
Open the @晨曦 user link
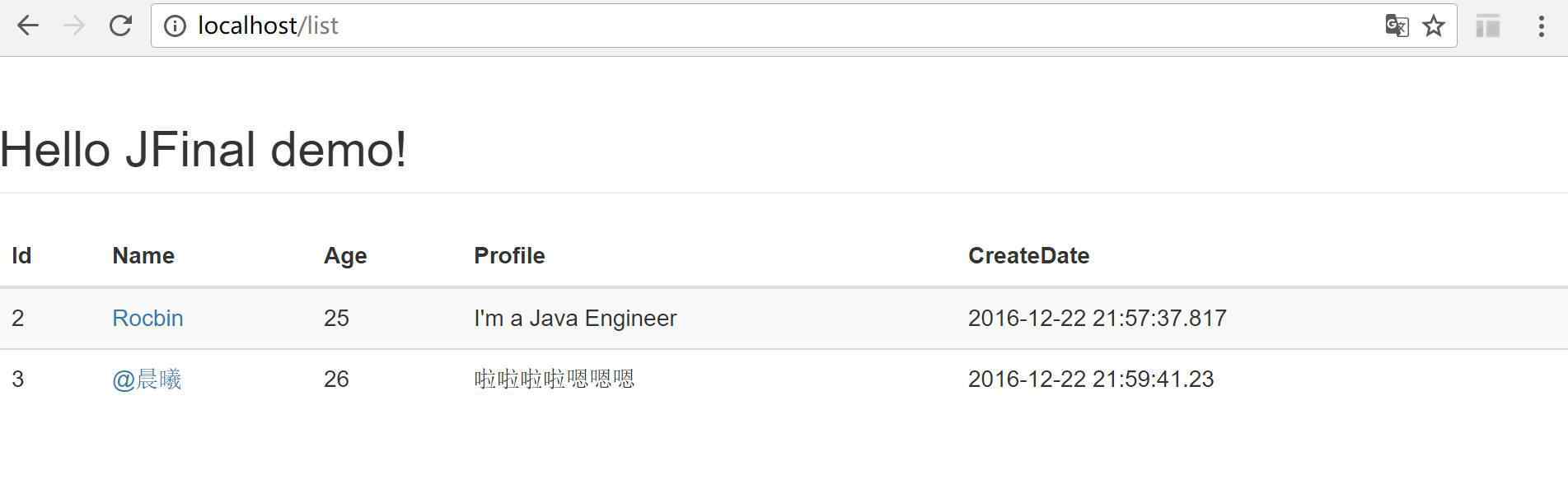(x=147, y=379)
